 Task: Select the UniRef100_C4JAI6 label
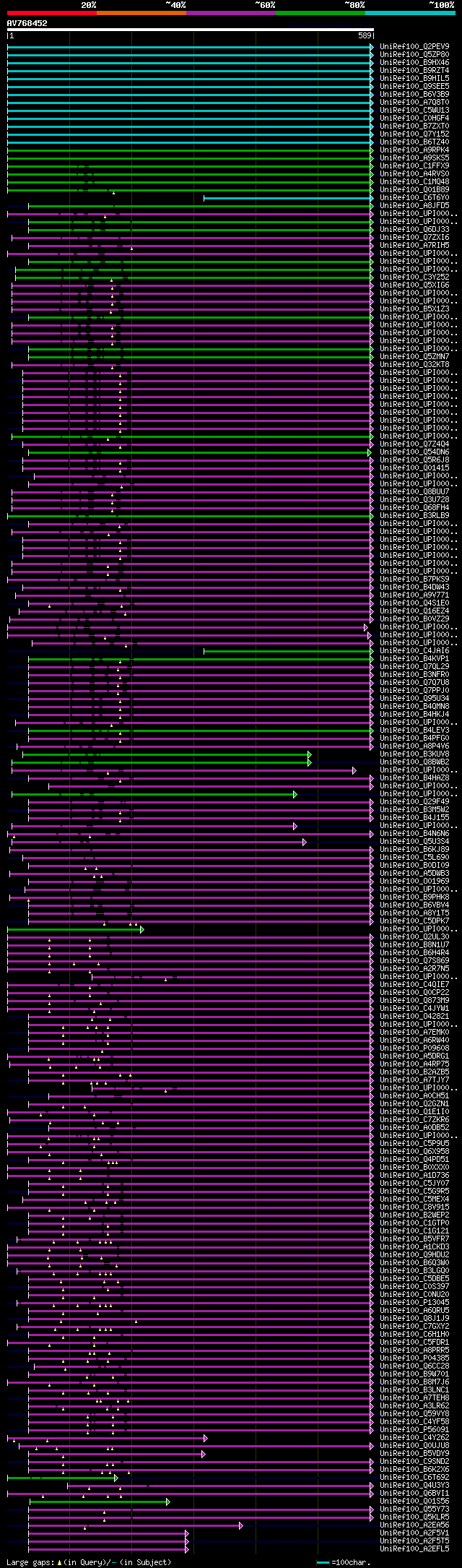(414, 650)
